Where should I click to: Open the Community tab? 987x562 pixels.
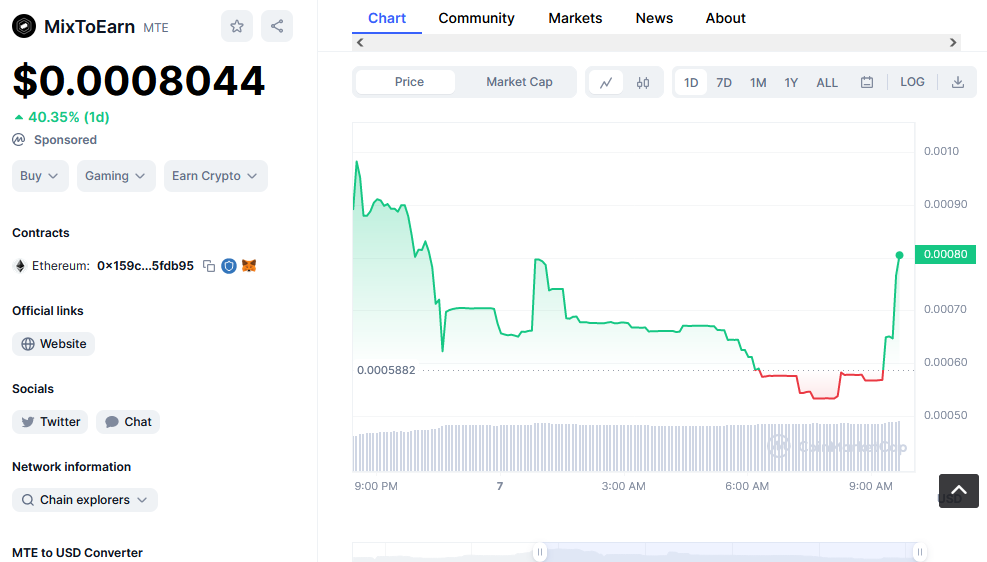coord(477,18)
